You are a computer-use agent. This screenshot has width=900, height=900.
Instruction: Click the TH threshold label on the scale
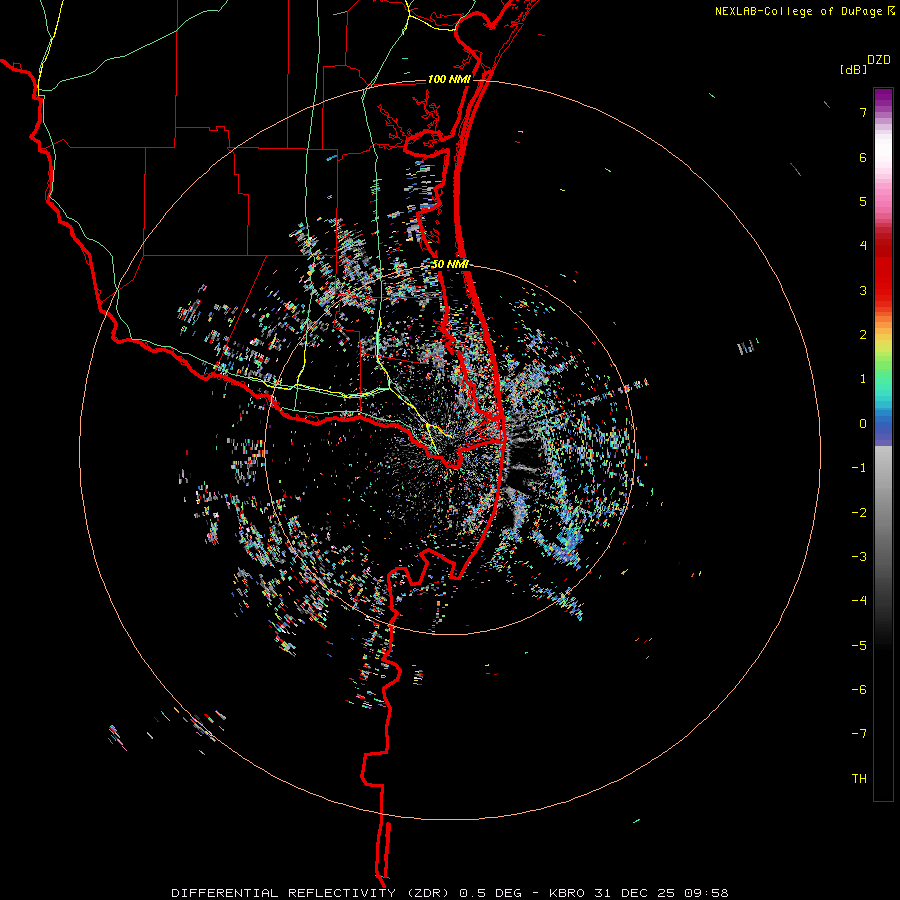point(859,779)
